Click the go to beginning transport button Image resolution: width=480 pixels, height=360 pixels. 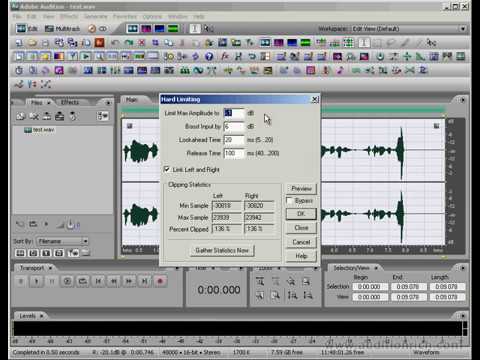point(98,281)
